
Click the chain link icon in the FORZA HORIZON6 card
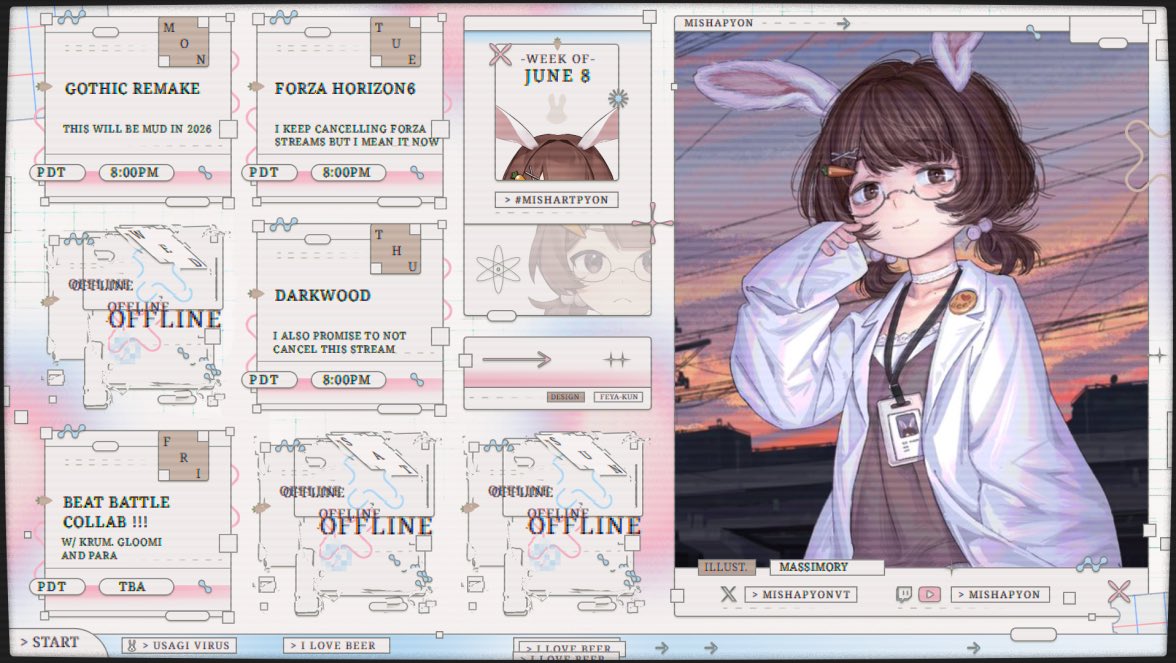[x=417, y=172]
